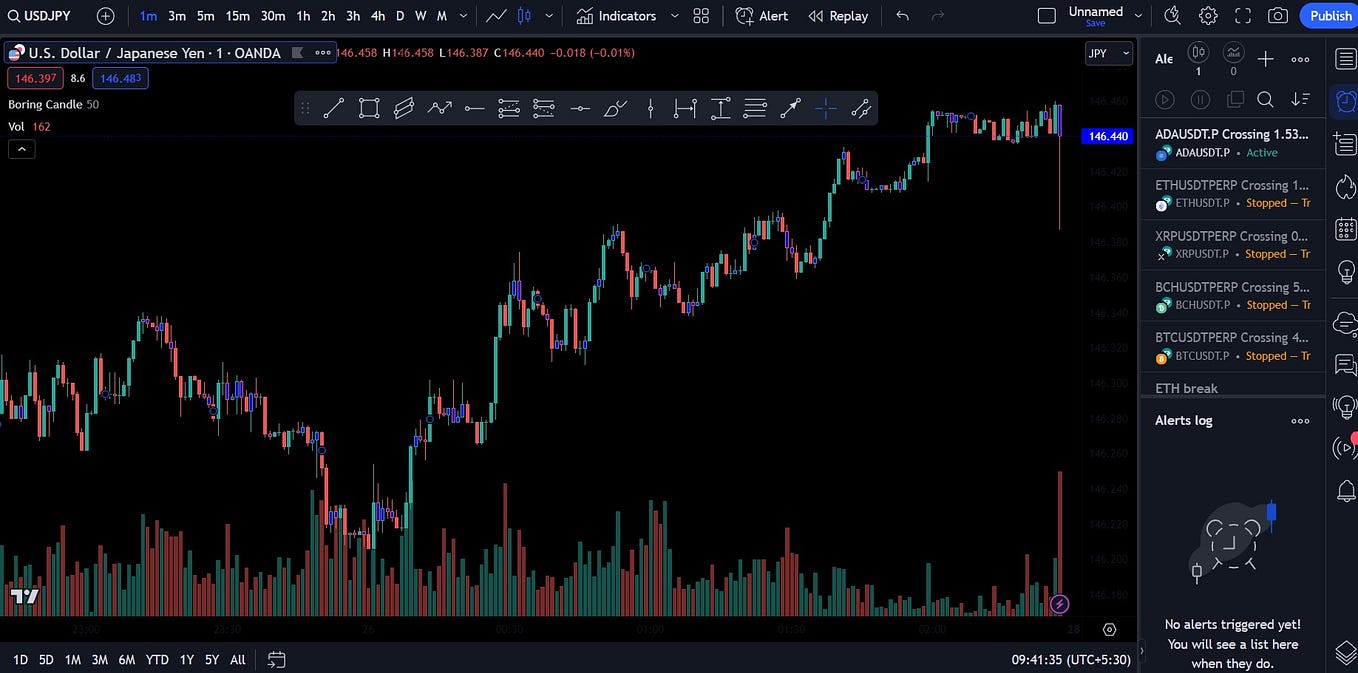
Task: Select the 1Y range tab at bottom
Action: [x=186, y=659]
